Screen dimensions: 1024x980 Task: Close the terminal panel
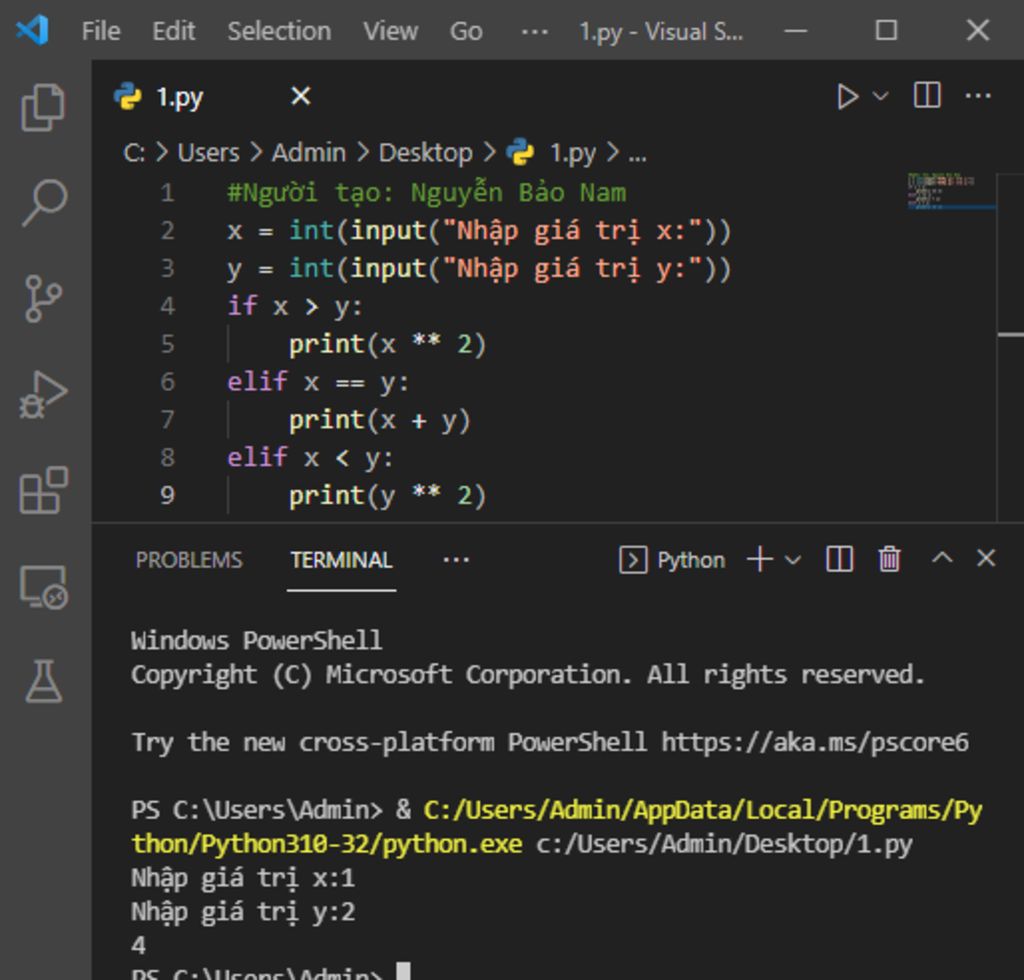(x=985, y=558)
